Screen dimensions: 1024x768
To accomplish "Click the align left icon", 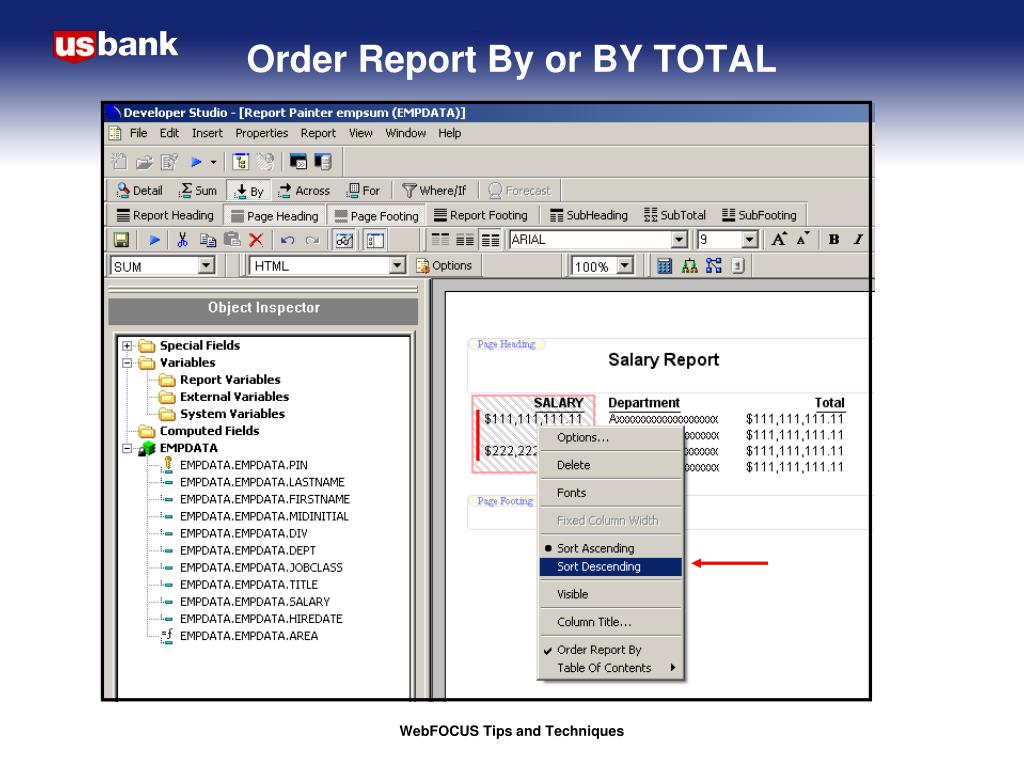I will (440, 240).
